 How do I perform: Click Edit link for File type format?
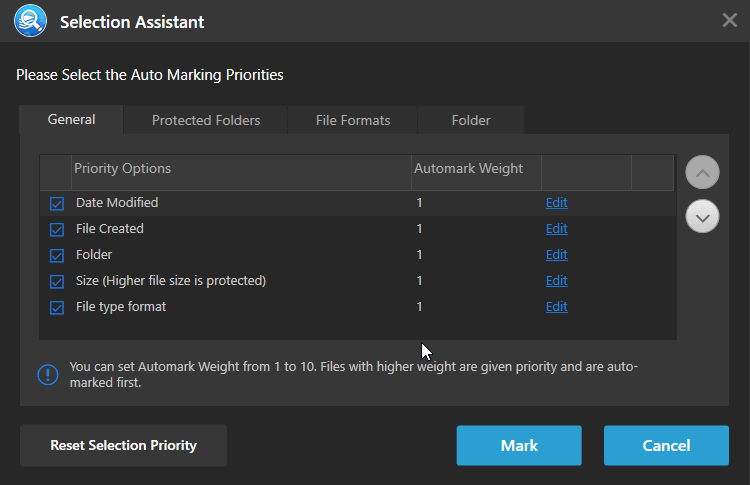(556, 307)
